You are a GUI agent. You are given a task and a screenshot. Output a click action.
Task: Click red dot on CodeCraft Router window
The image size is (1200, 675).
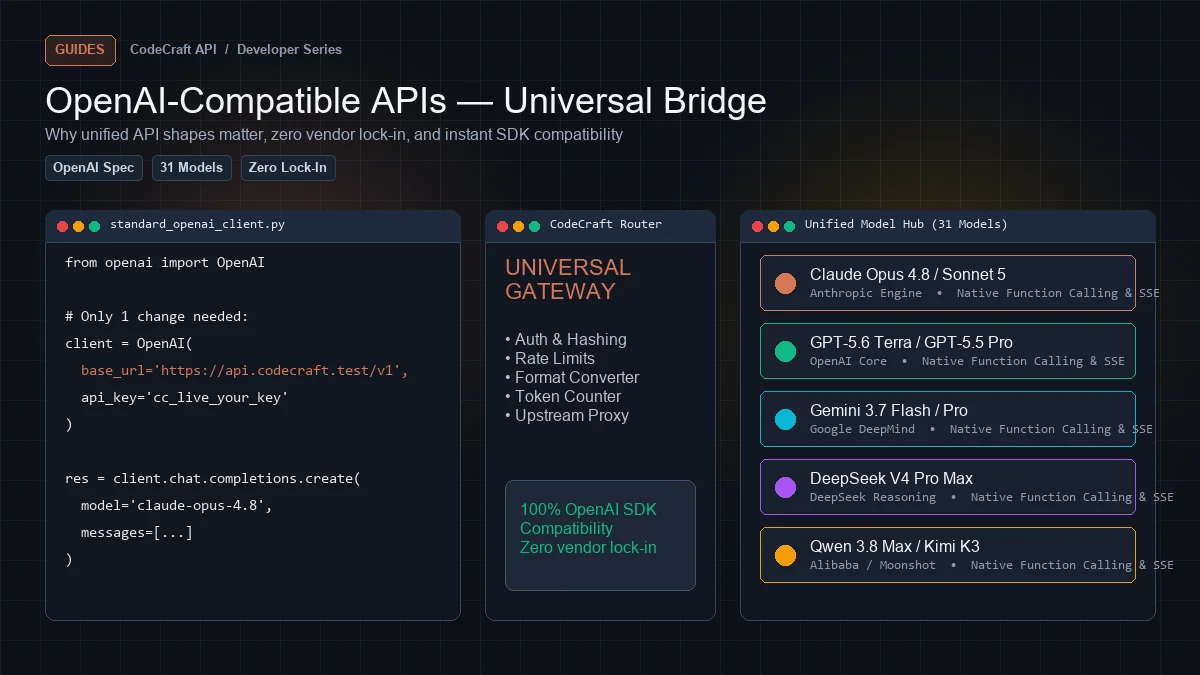click(502, 226)
